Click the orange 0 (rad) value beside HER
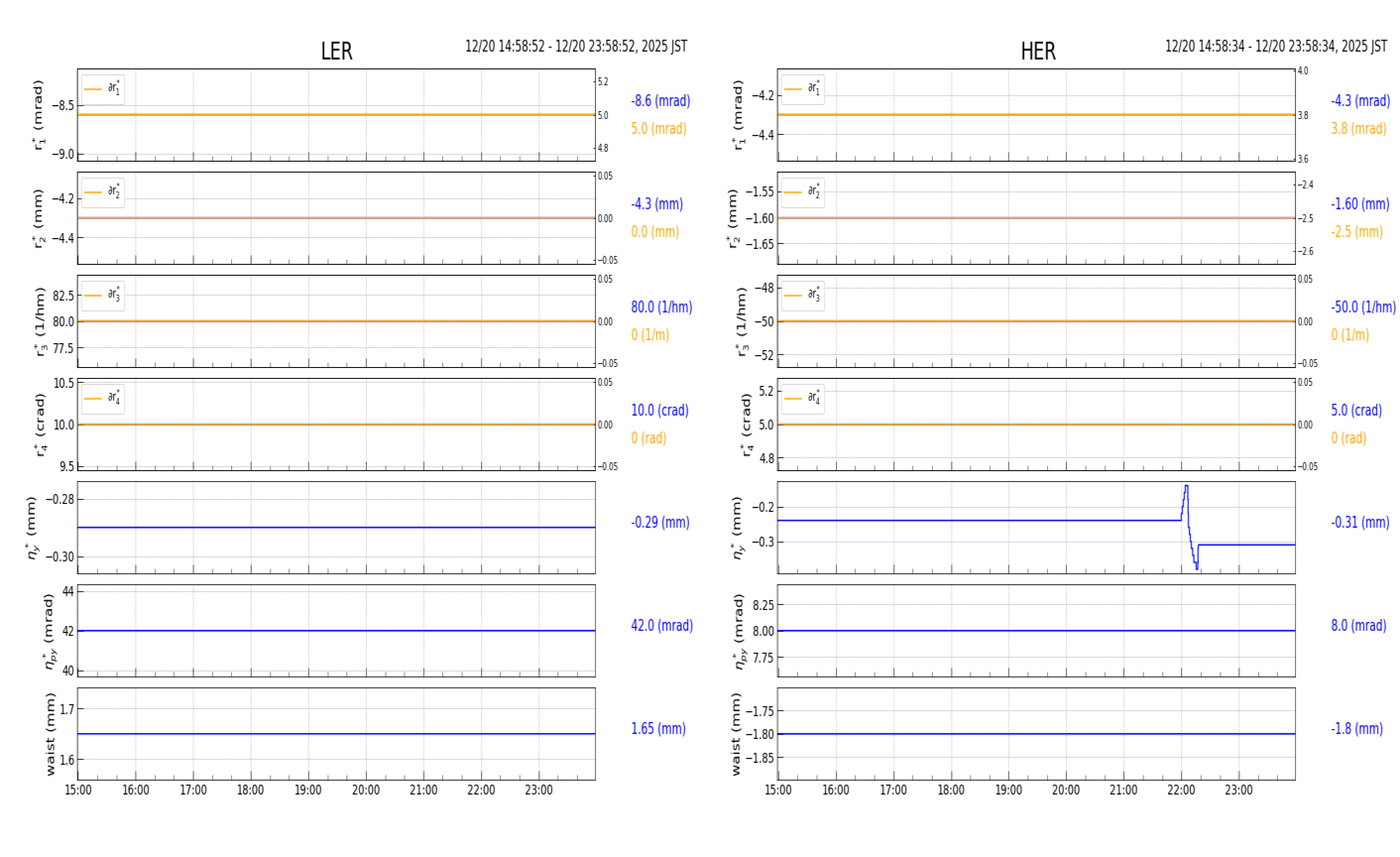The width and height of the screenshot is (1400, 857). 1348,438
